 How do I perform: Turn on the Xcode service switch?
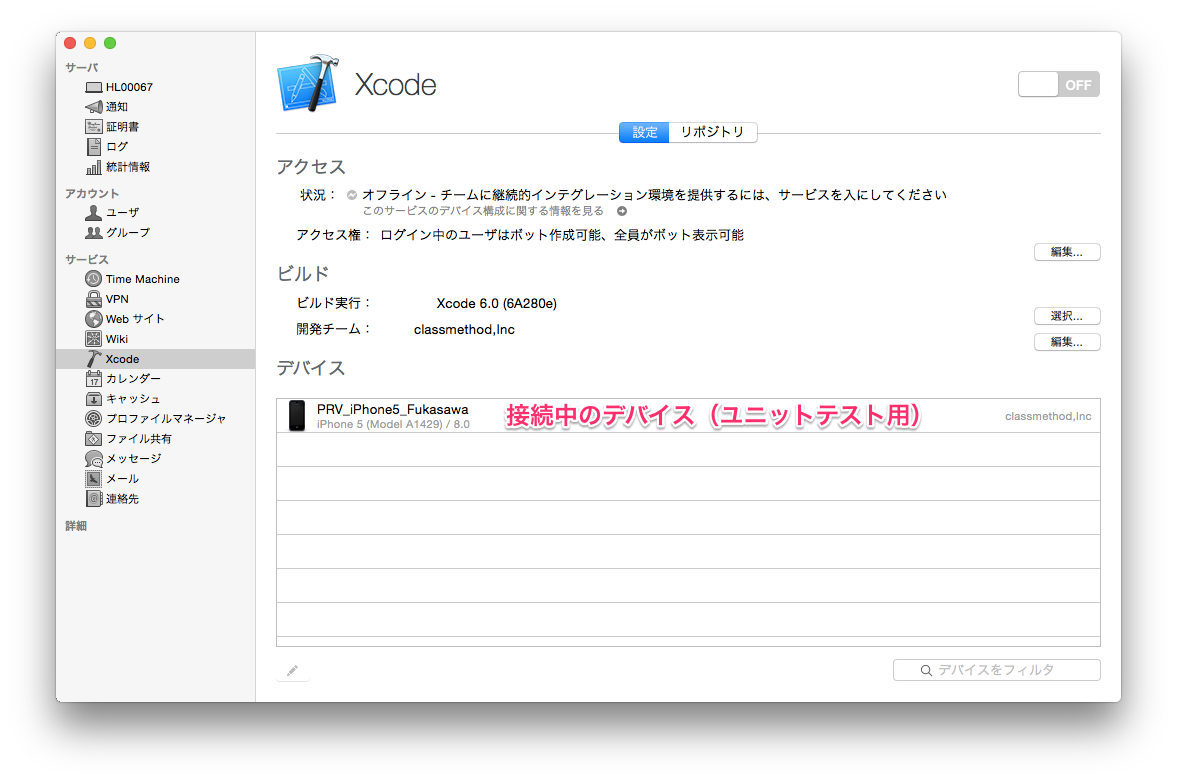tap(1058, 85)
